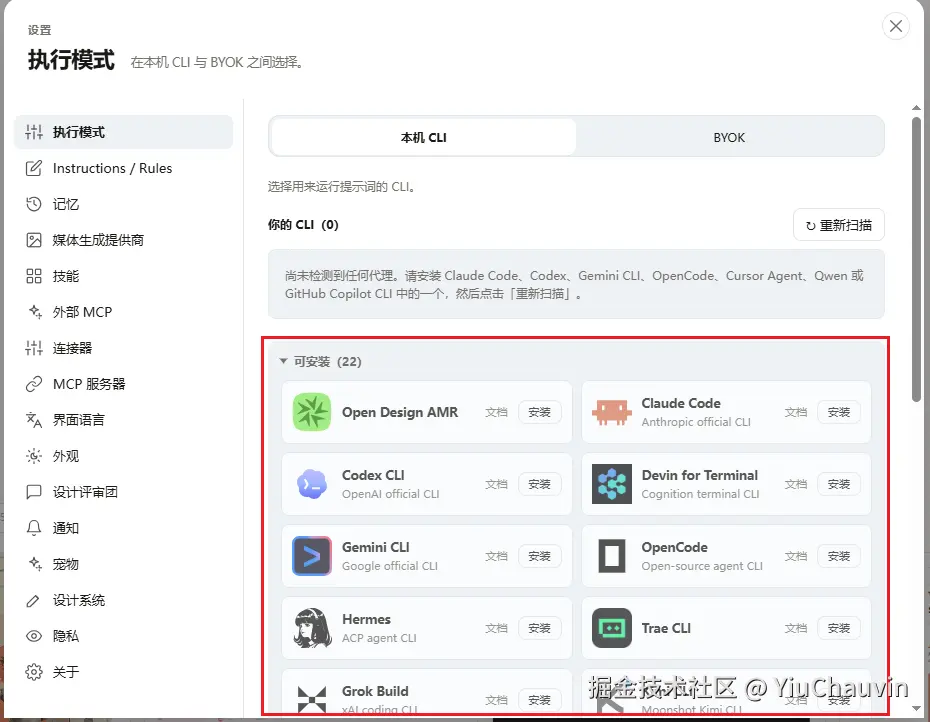Install Grok Build

click(539, 700)
